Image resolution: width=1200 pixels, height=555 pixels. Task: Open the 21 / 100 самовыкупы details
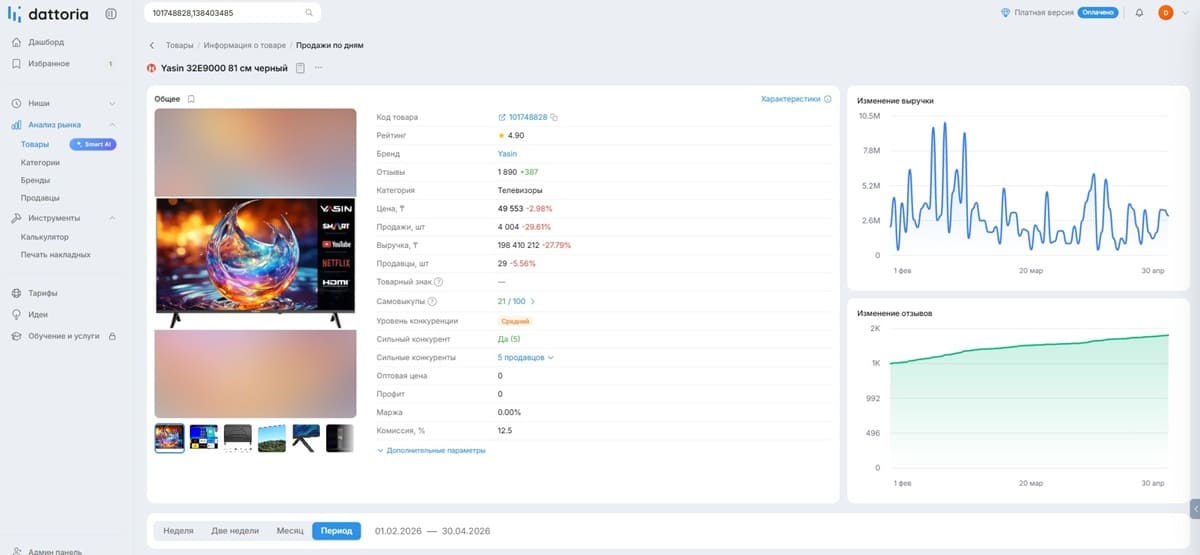click(x=516, y=301)
